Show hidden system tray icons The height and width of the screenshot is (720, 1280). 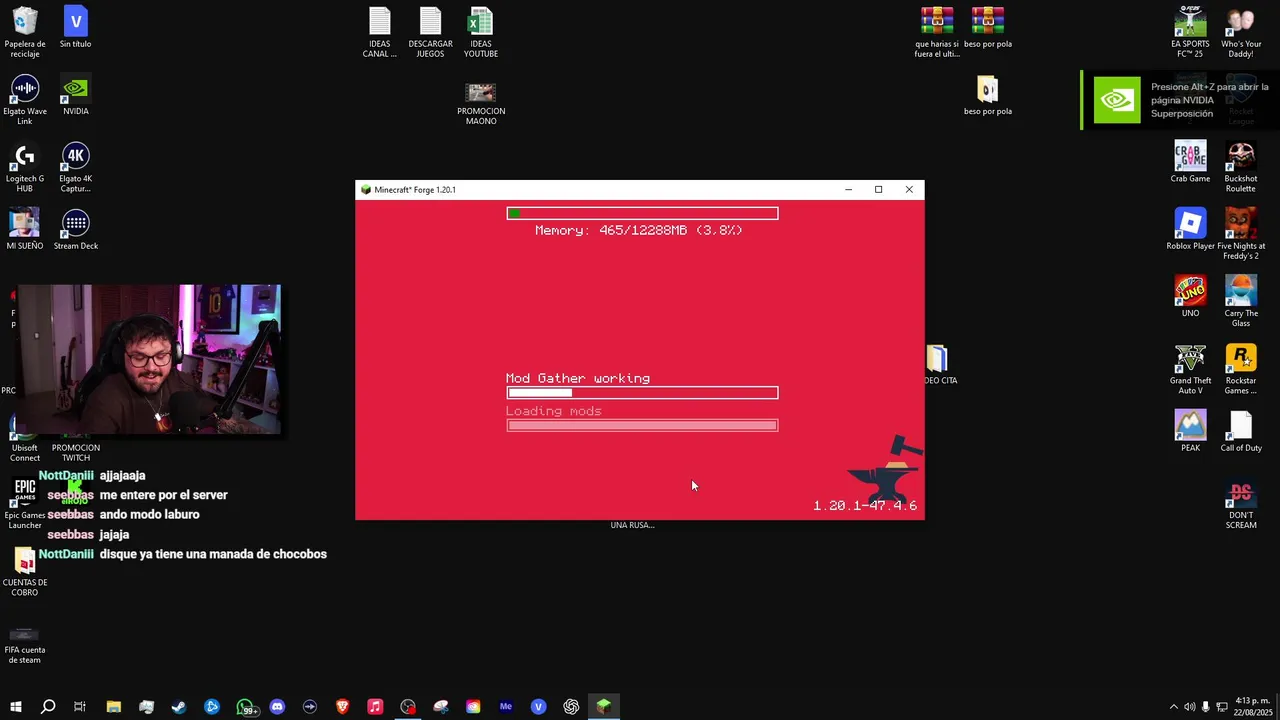pyautogui.click(x=1174, y=707)
